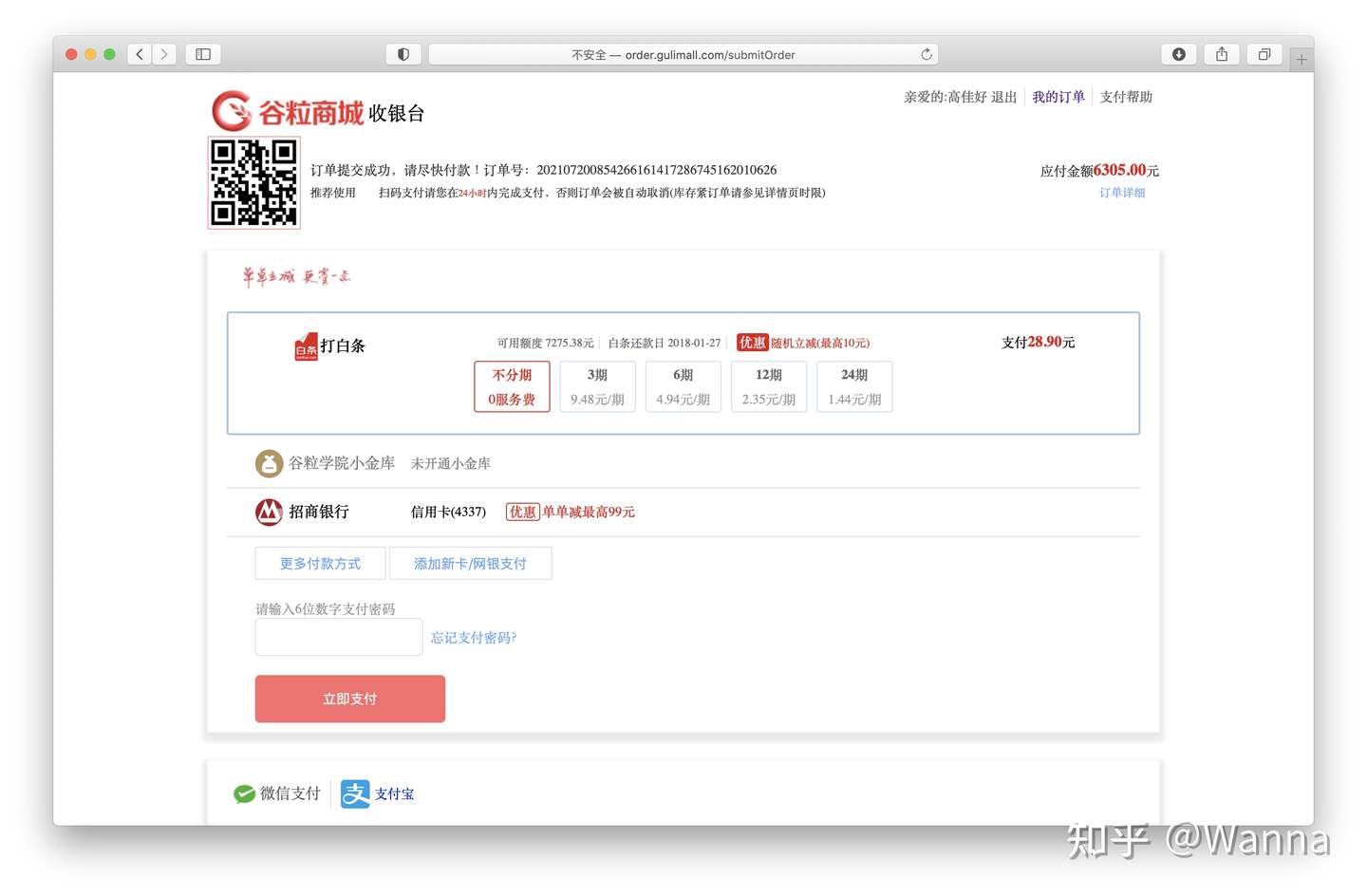Image resolution: width=1367 pixels, height=896 pixels.
Task: Click the address bar URL field
Action: pyautogui.click(x=683, y=54)
